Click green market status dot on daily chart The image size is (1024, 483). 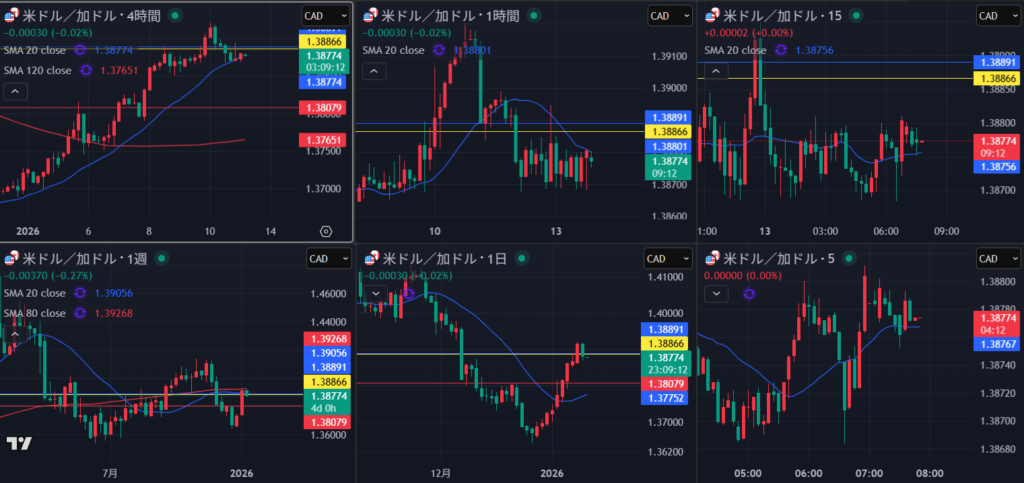519,258
